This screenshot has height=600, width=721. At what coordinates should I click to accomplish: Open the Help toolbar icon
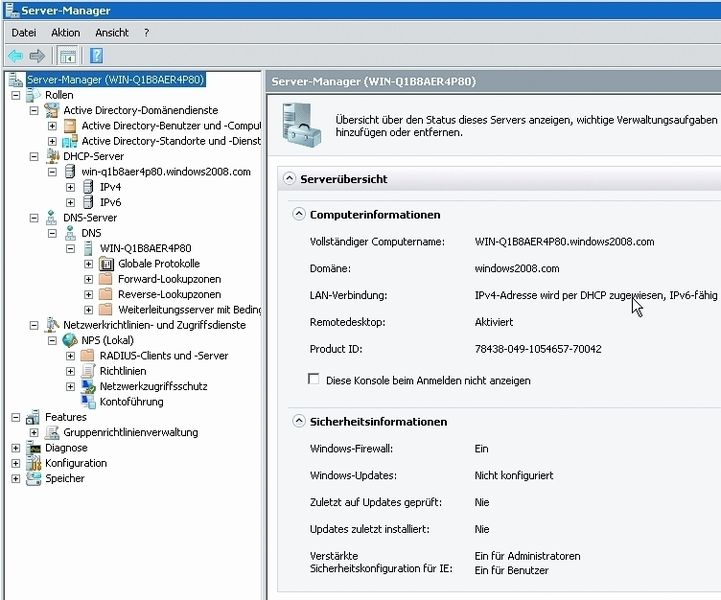(96, 56)
